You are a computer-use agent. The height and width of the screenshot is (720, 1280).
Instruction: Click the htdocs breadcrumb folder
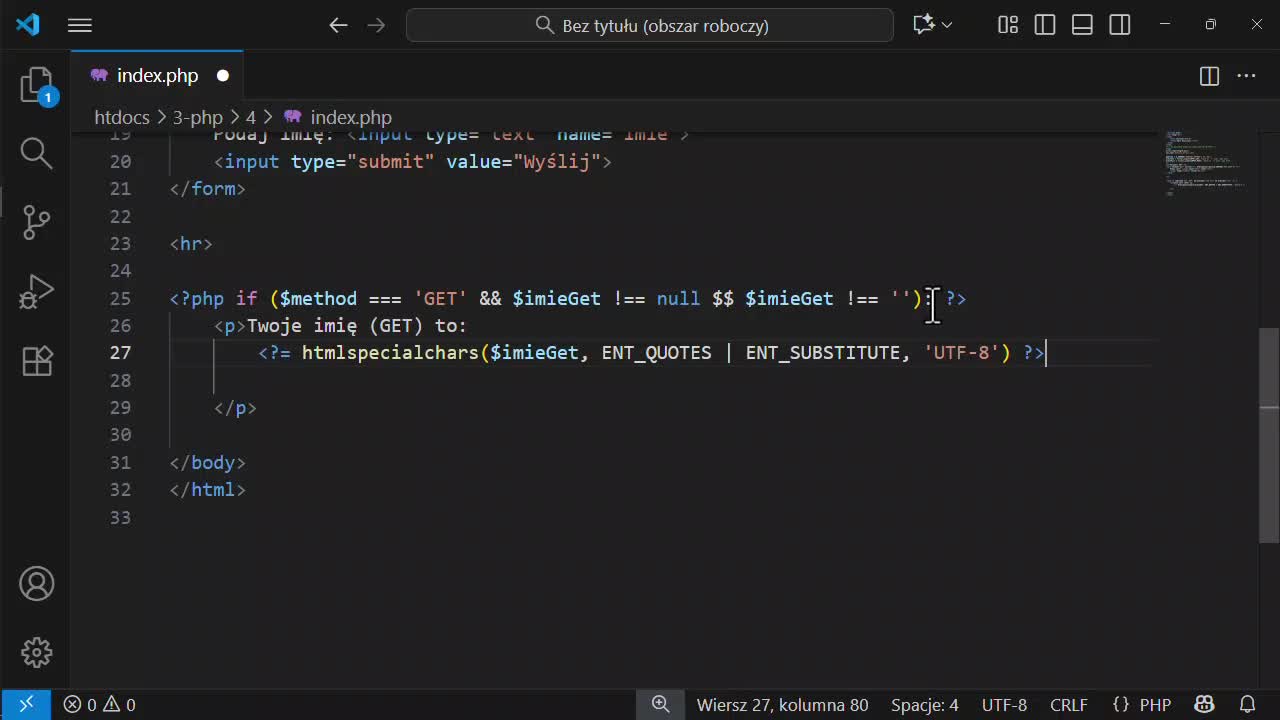pos(121,117)
